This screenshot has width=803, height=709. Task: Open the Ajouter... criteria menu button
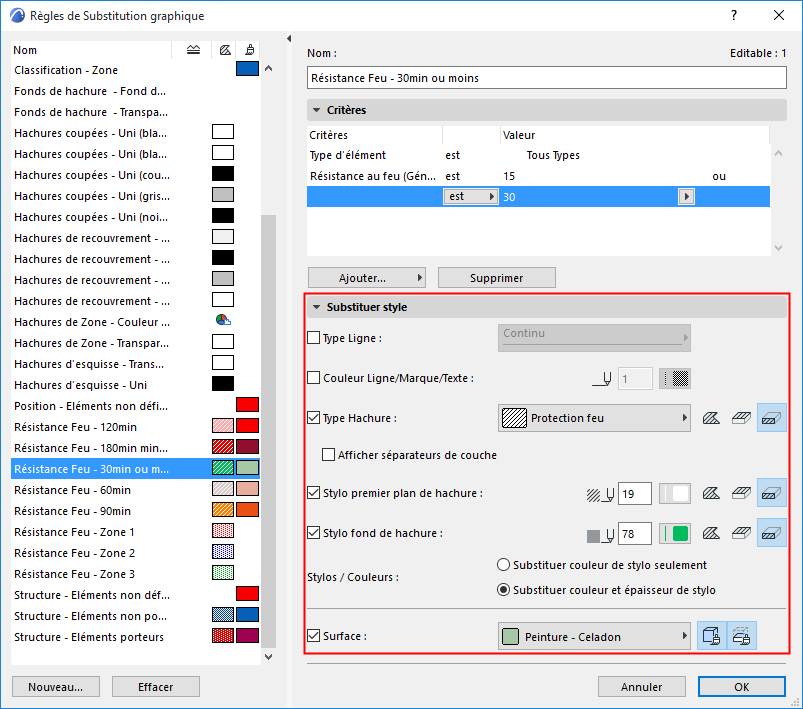[367, 278]
